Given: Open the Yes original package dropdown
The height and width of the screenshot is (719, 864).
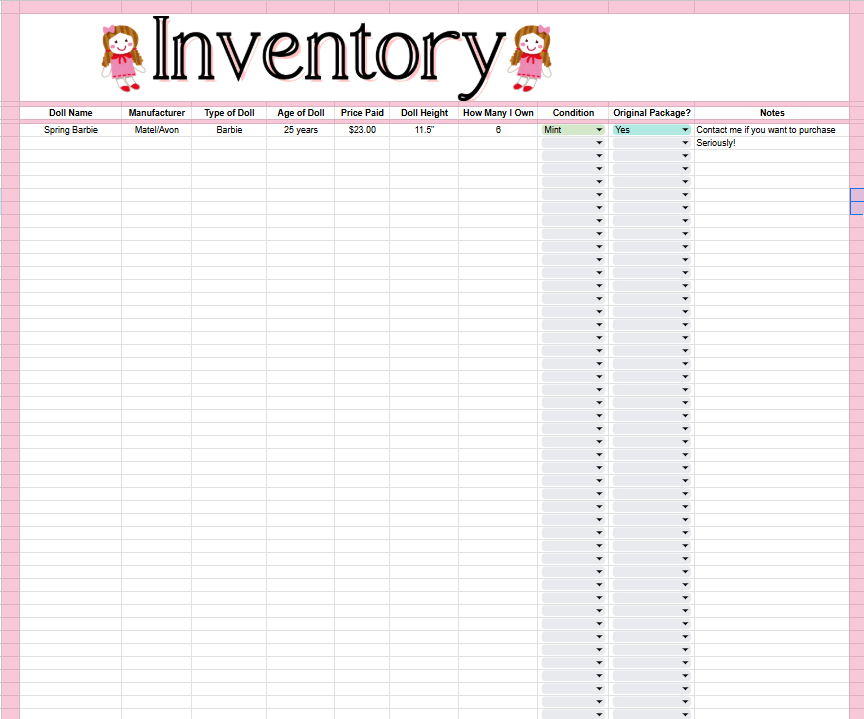Looking at the screenshot, I should [x=651, y=130].
